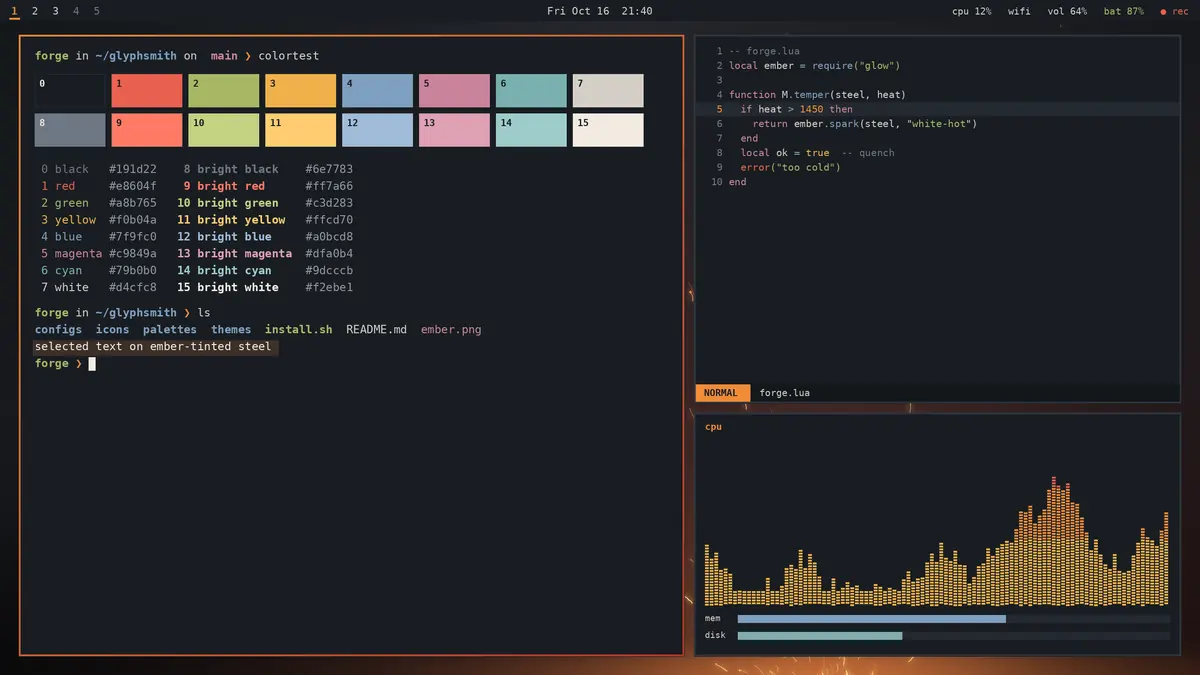Click the mem usage bar

coord(953,619)
